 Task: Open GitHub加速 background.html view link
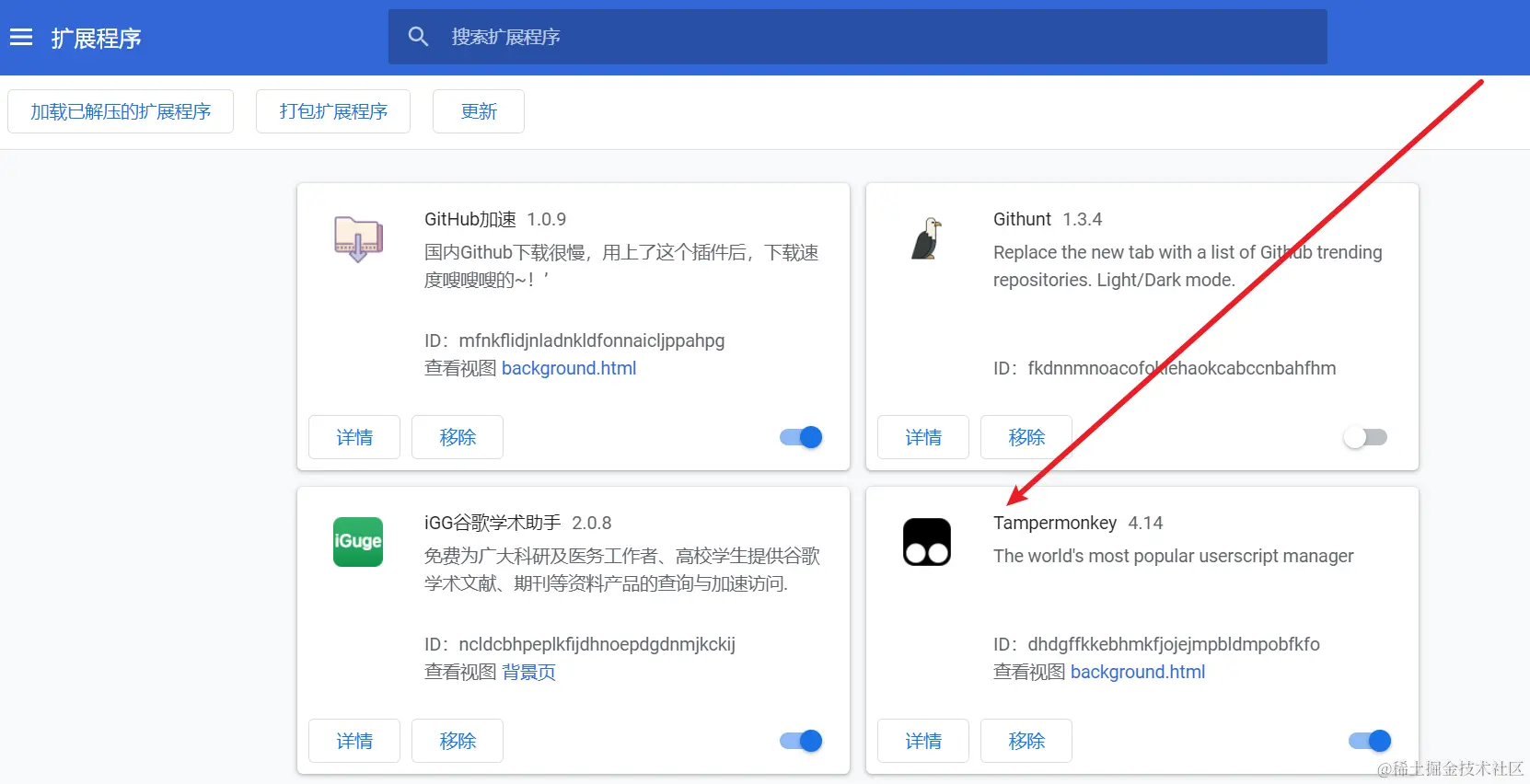pos(569,368)
